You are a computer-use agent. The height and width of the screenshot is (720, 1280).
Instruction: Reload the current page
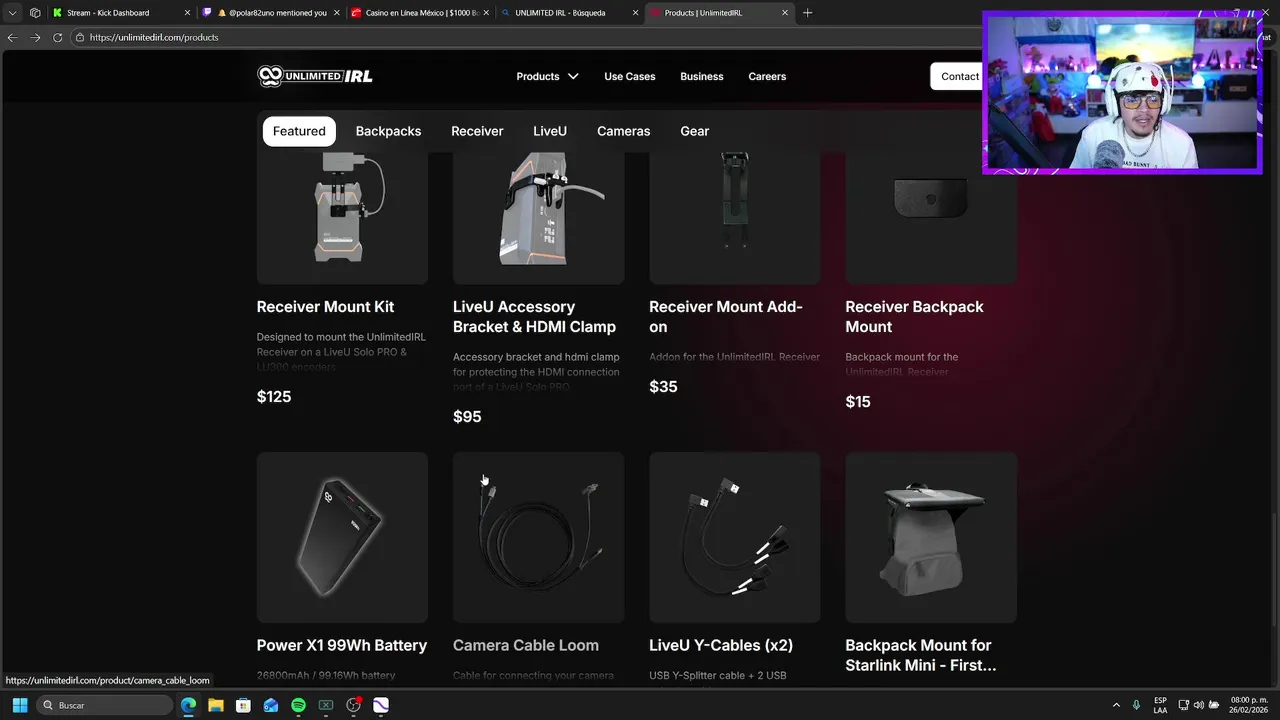click(58, 37)
